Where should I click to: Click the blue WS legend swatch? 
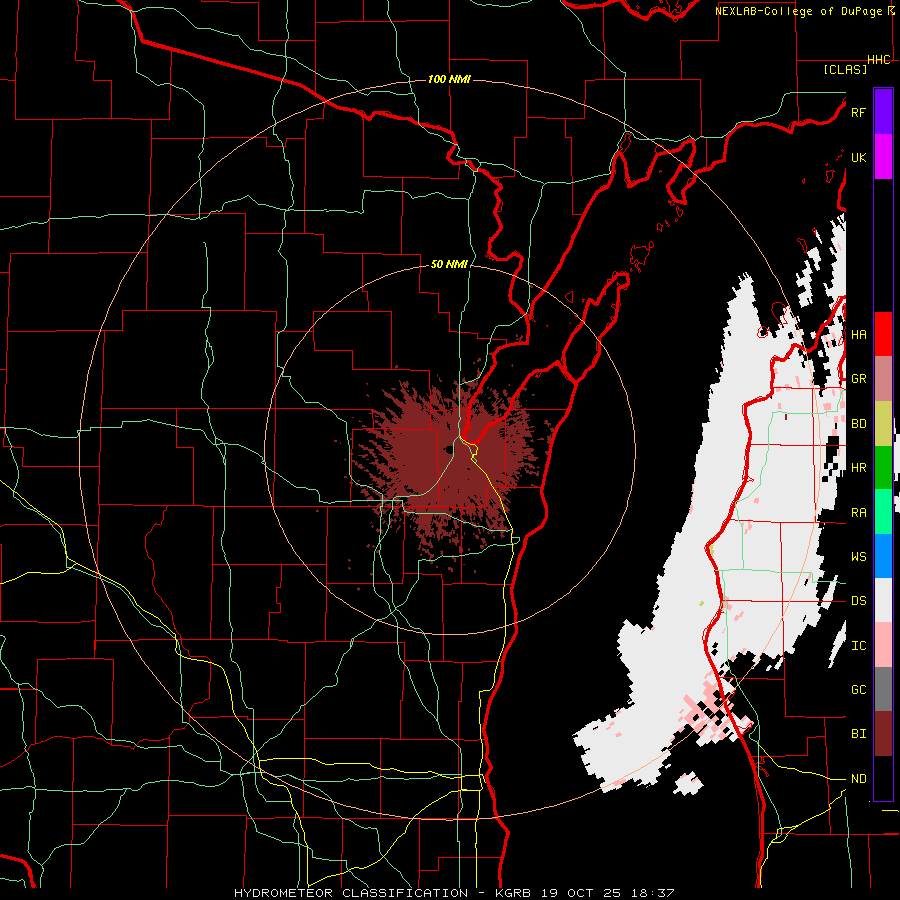click(x=883, y=556)
